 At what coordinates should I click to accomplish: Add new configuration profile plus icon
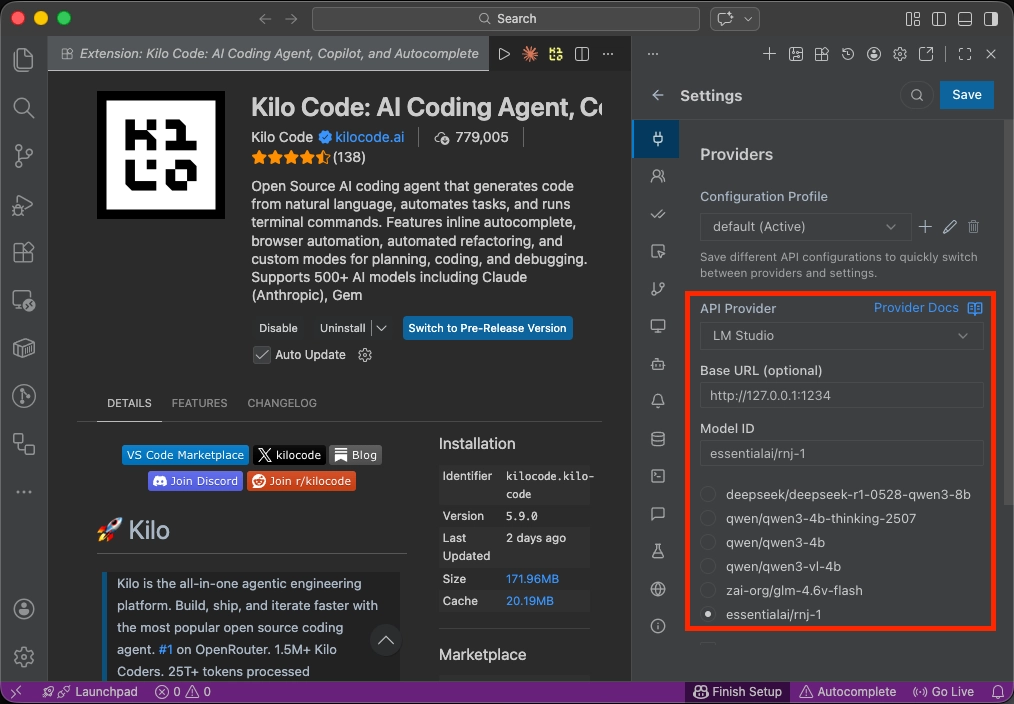coord(925,227)
